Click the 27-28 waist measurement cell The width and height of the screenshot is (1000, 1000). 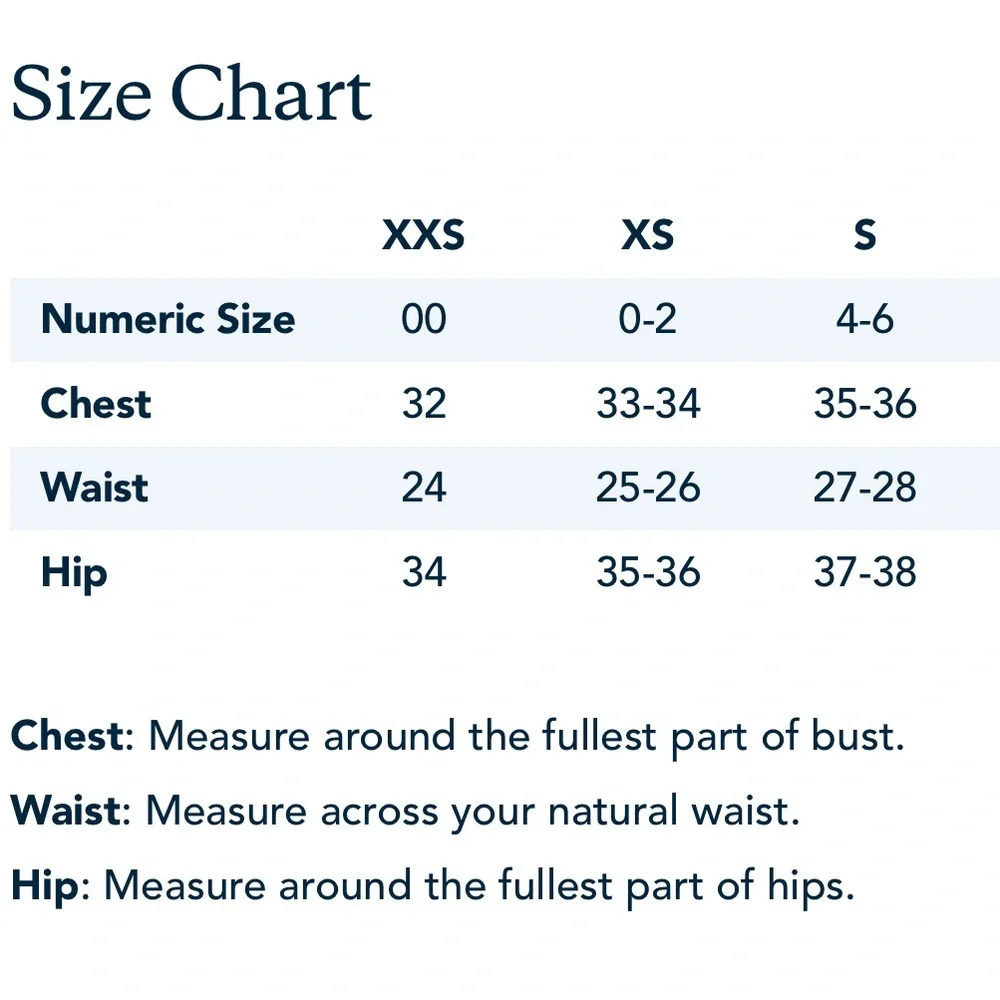click(865, 488)
